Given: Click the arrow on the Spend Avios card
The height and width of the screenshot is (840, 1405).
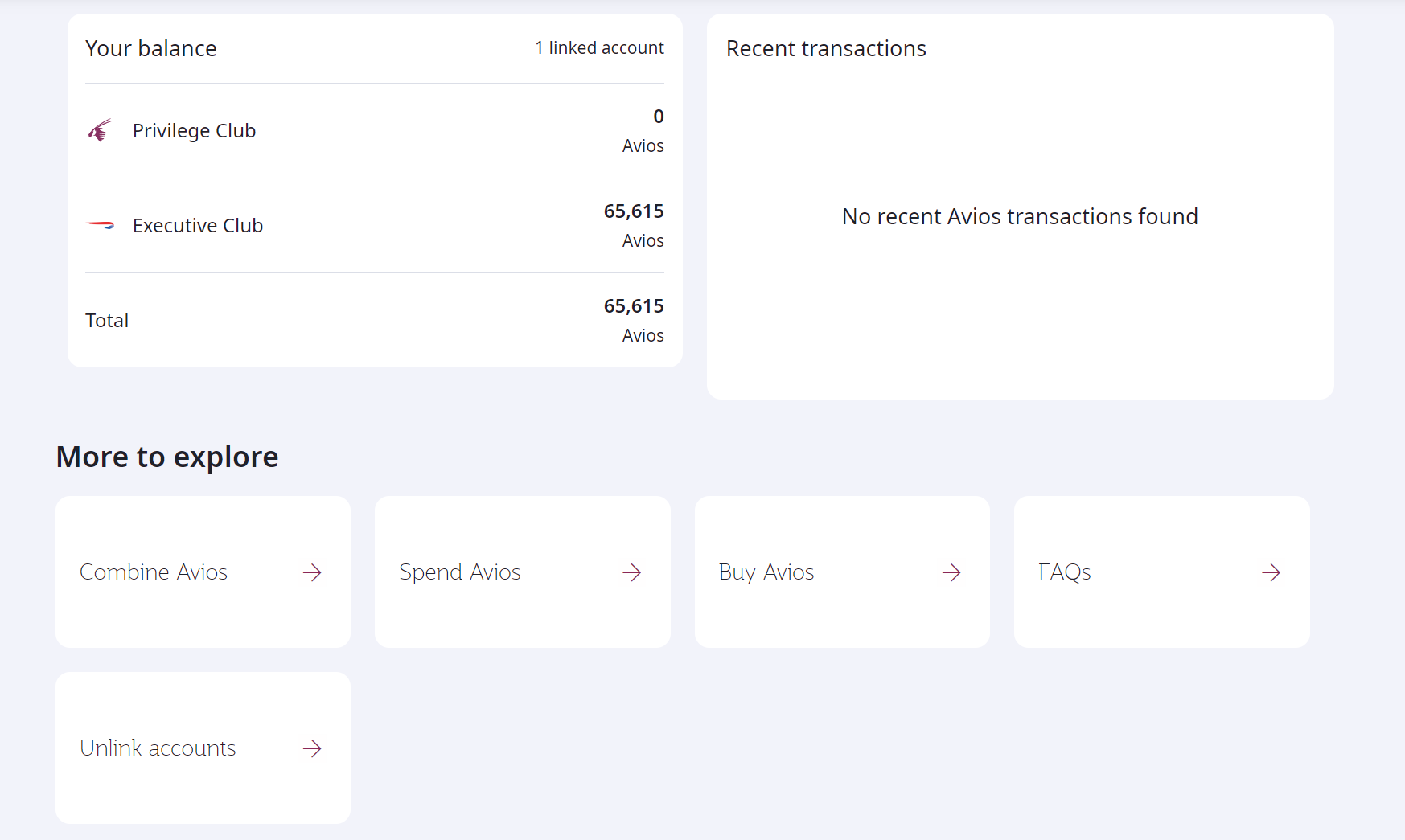Looking at the screenshot, I should [x=632, y=572].
